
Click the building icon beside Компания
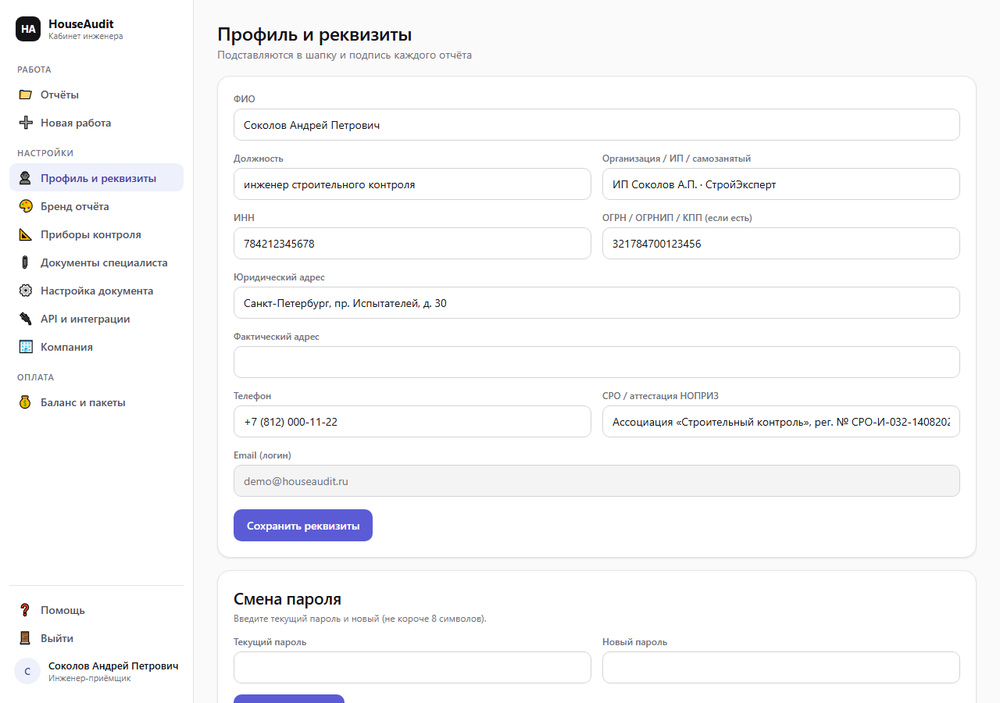coord(26,346)
